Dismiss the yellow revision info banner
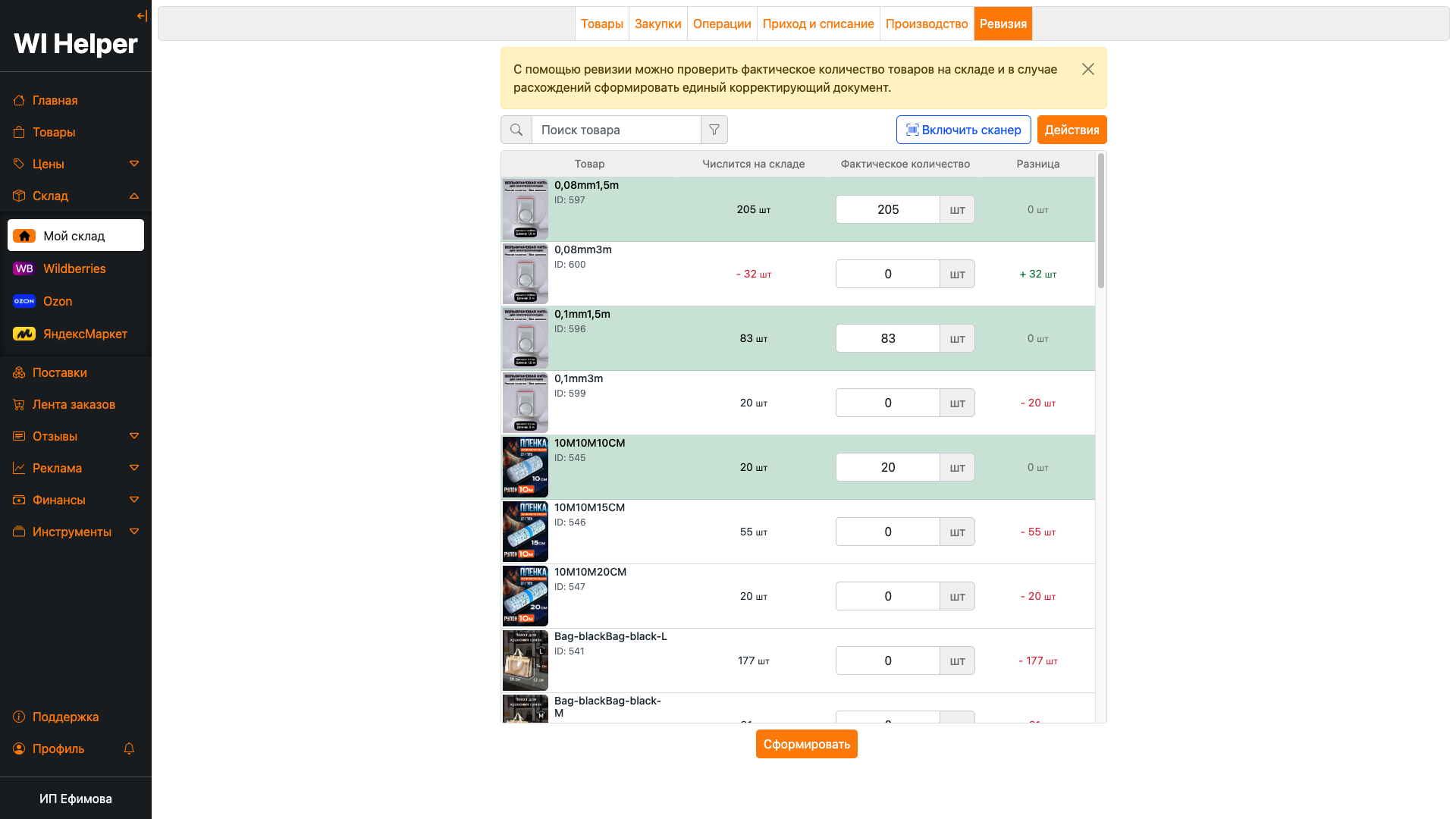The height and width of the screenshot is (819, 1456). 1087,69
